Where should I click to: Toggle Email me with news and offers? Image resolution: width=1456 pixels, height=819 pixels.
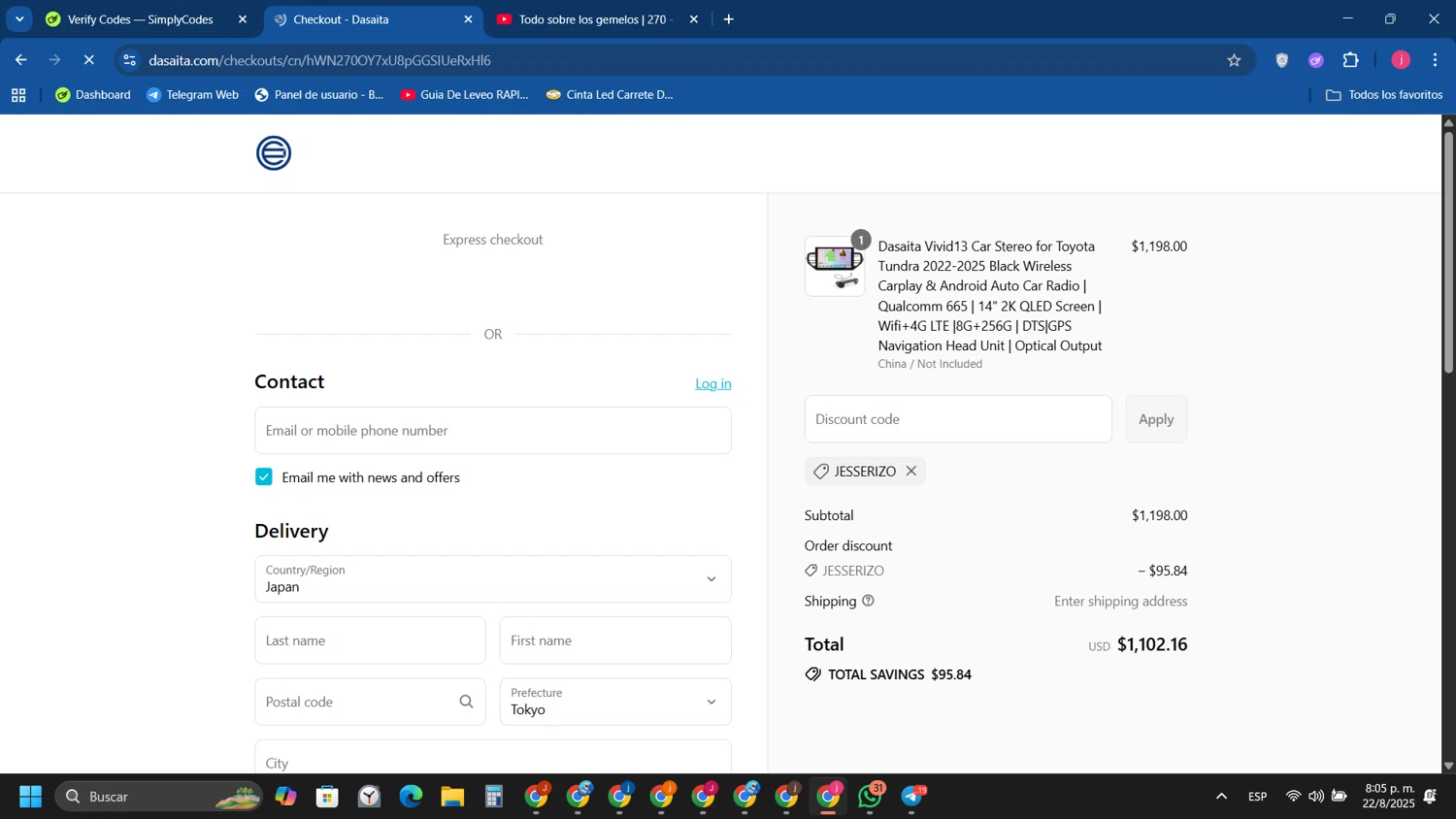tap(264, 477)
